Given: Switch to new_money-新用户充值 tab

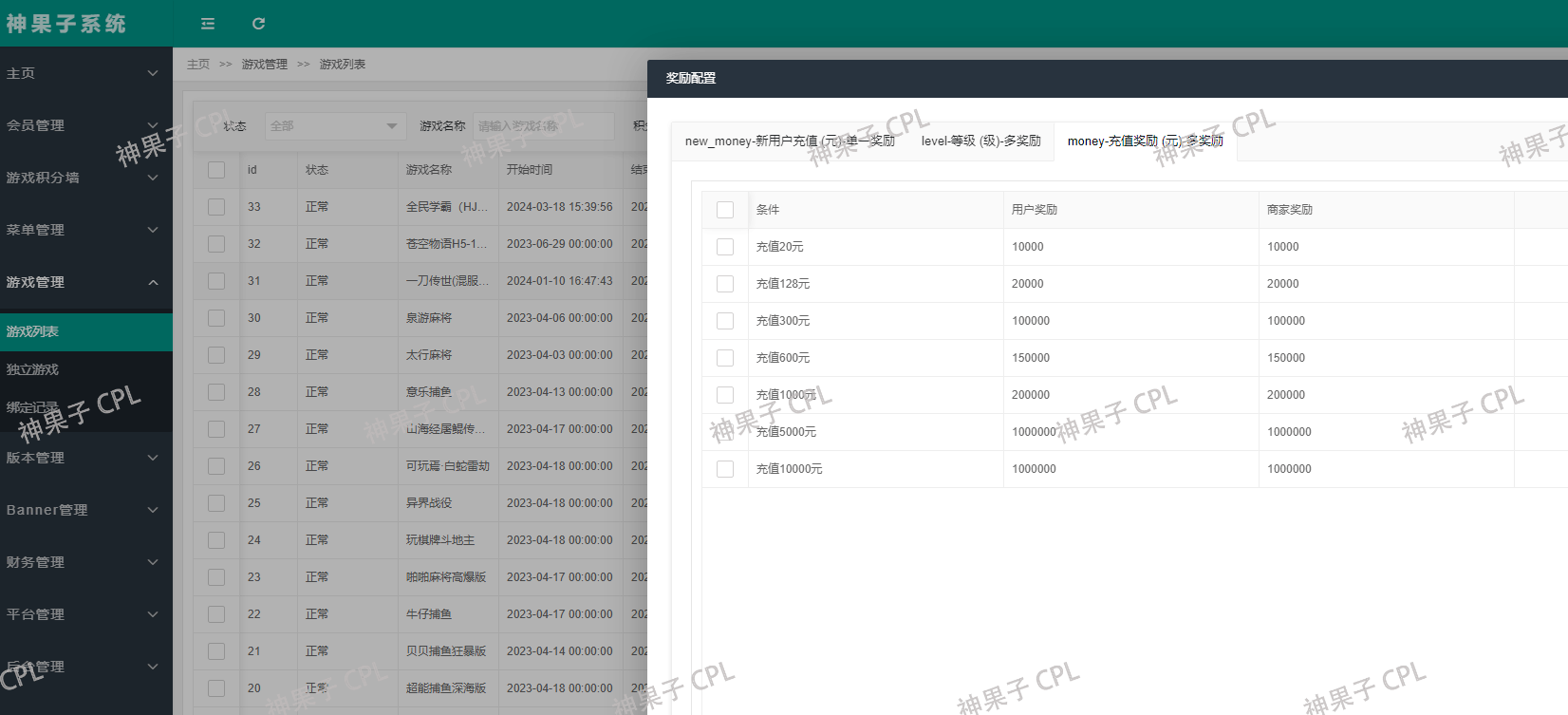Looking at the screenshot, I should coord(790,141).
